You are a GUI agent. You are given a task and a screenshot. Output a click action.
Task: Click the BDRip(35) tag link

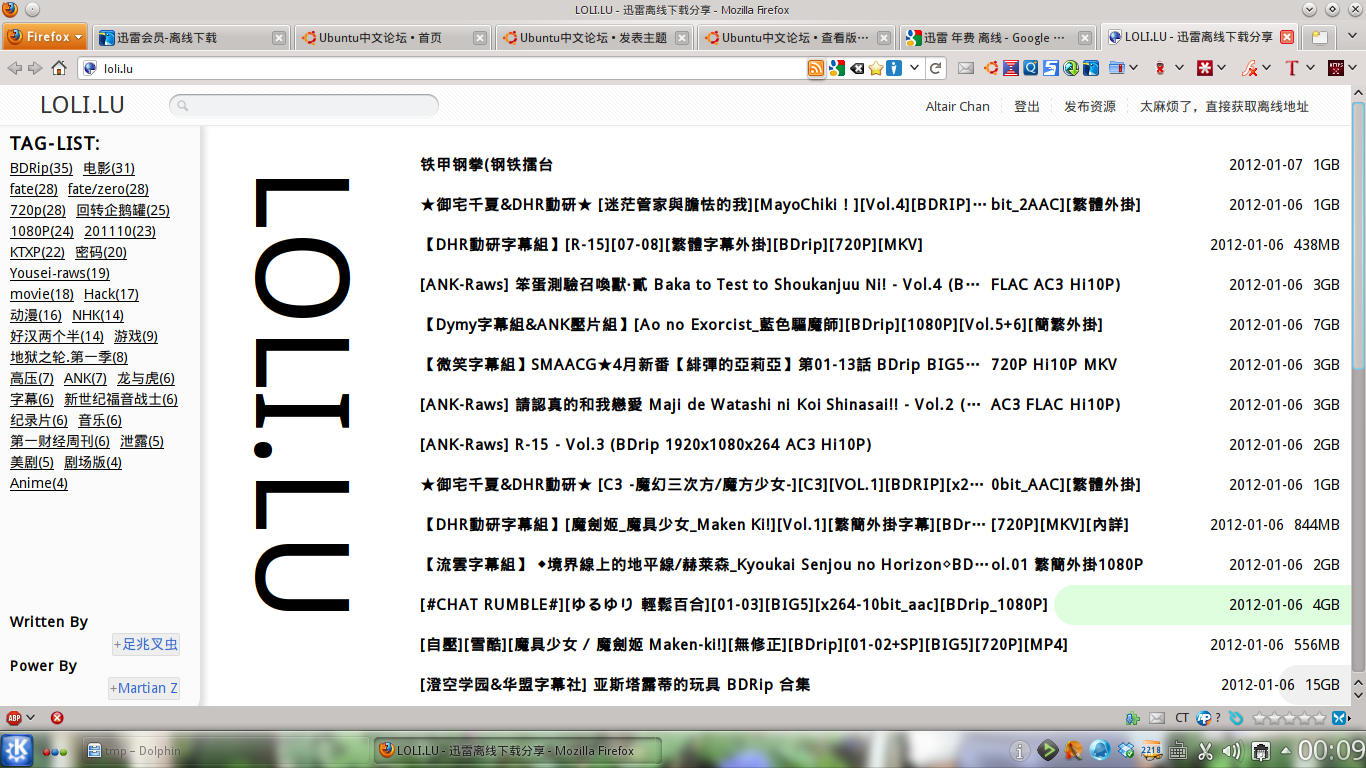coord(41,168)
